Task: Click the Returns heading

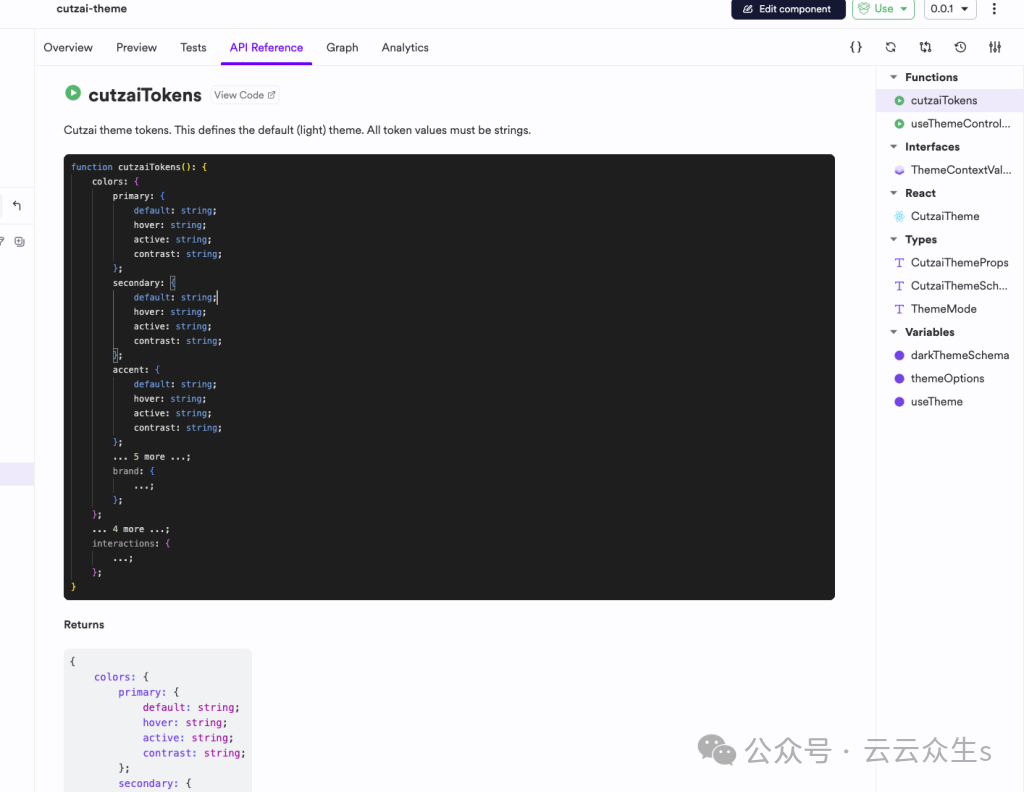Action: tap(84, 625)
